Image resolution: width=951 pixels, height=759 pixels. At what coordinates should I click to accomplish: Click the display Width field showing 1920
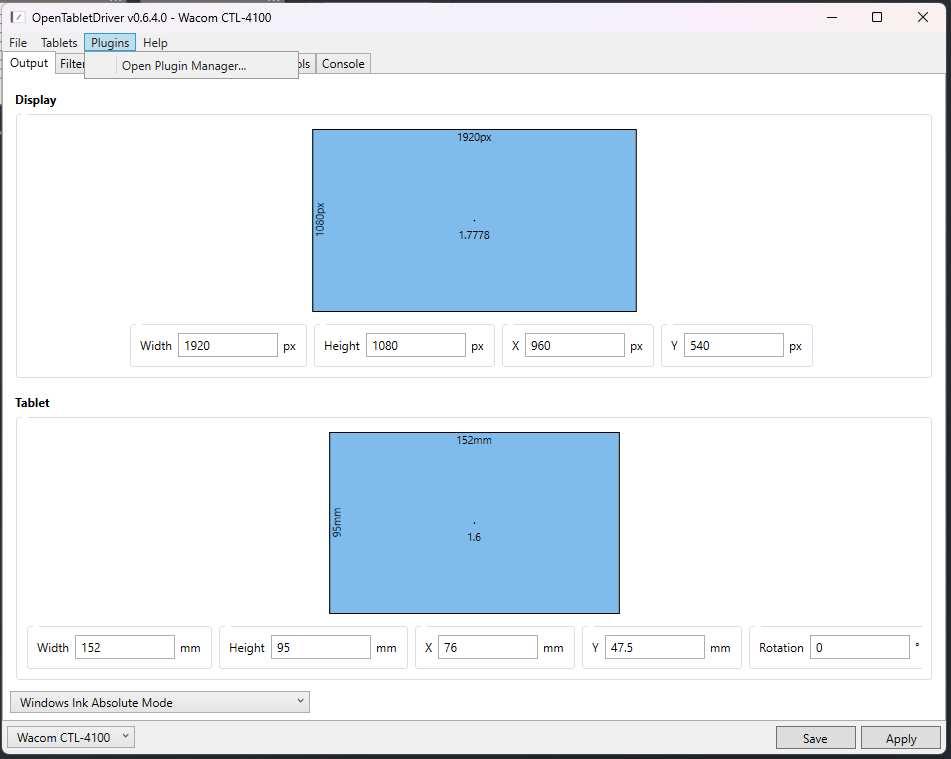click(x=228, y=344)
